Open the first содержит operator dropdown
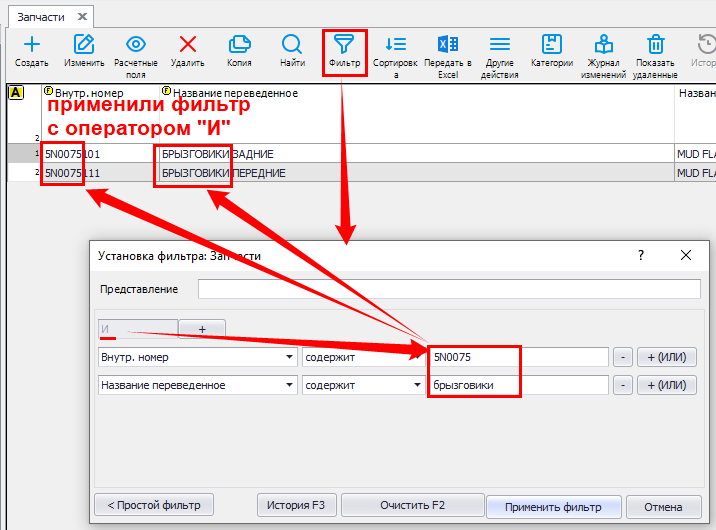 tap(415, 357)
